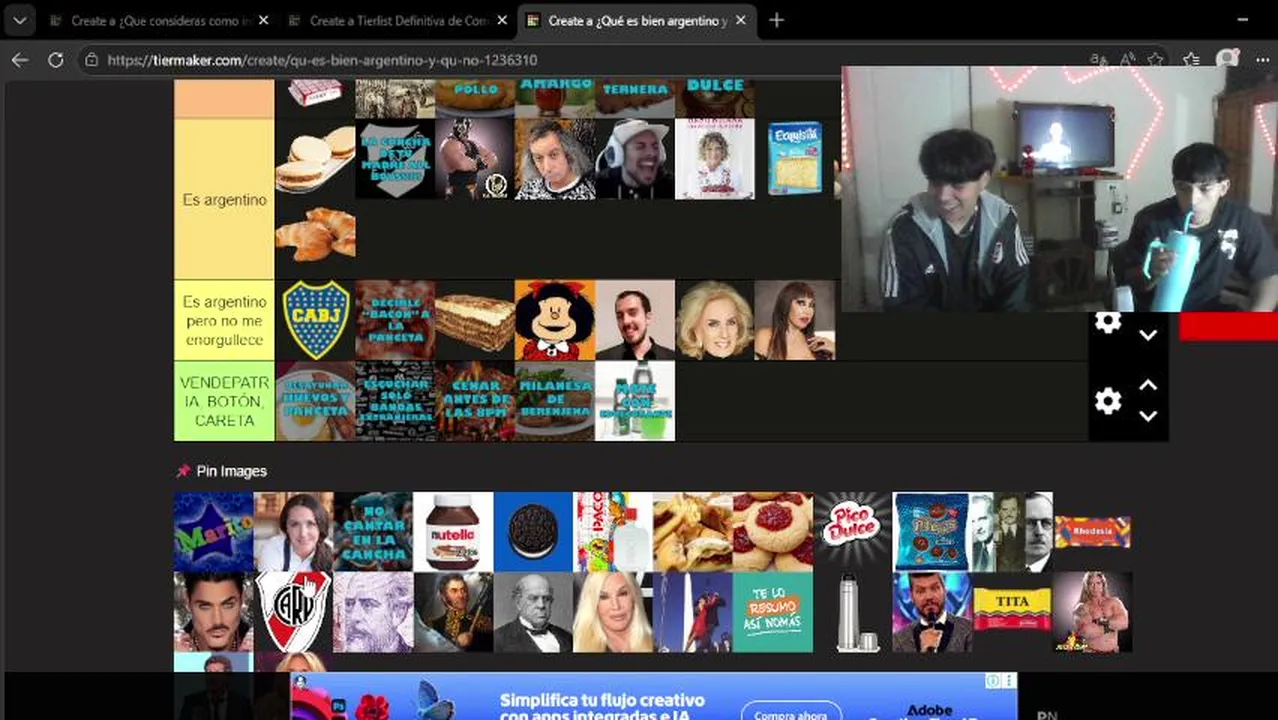Move VENDEPATRIA row down with chevron
The height and width of the screenshot is (720, 1278).
click(x=1148, y=416)
